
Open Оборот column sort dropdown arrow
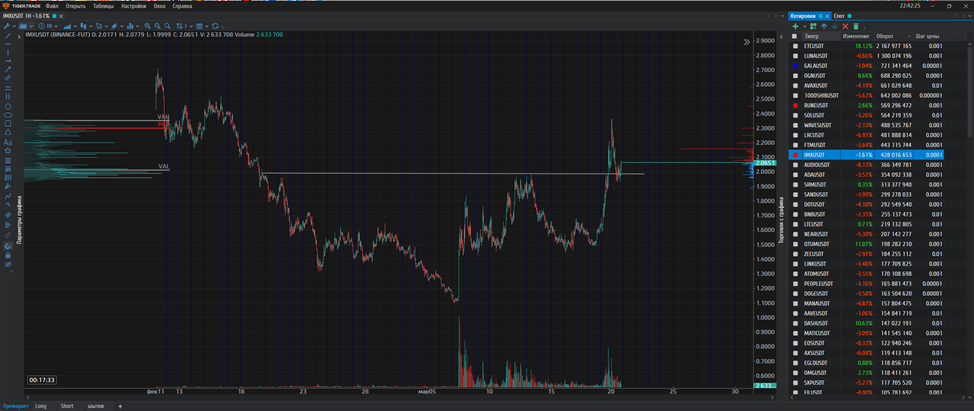coord(909,36)
